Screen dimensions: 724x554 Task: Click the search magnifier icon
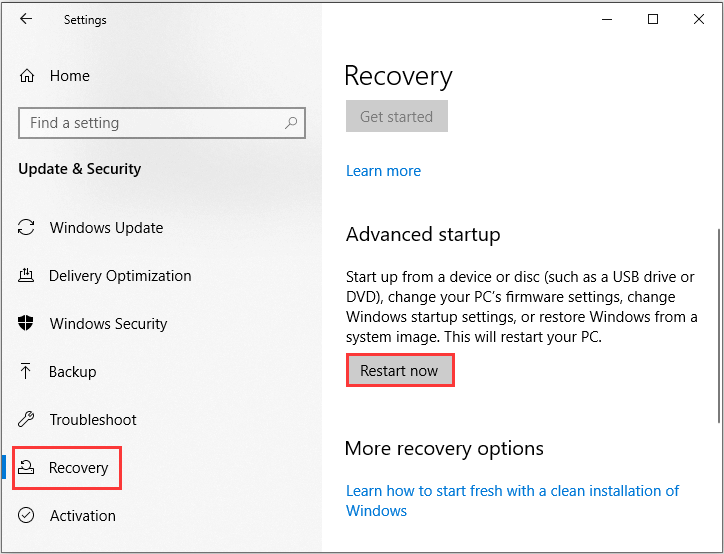click(x=291, y=123)
